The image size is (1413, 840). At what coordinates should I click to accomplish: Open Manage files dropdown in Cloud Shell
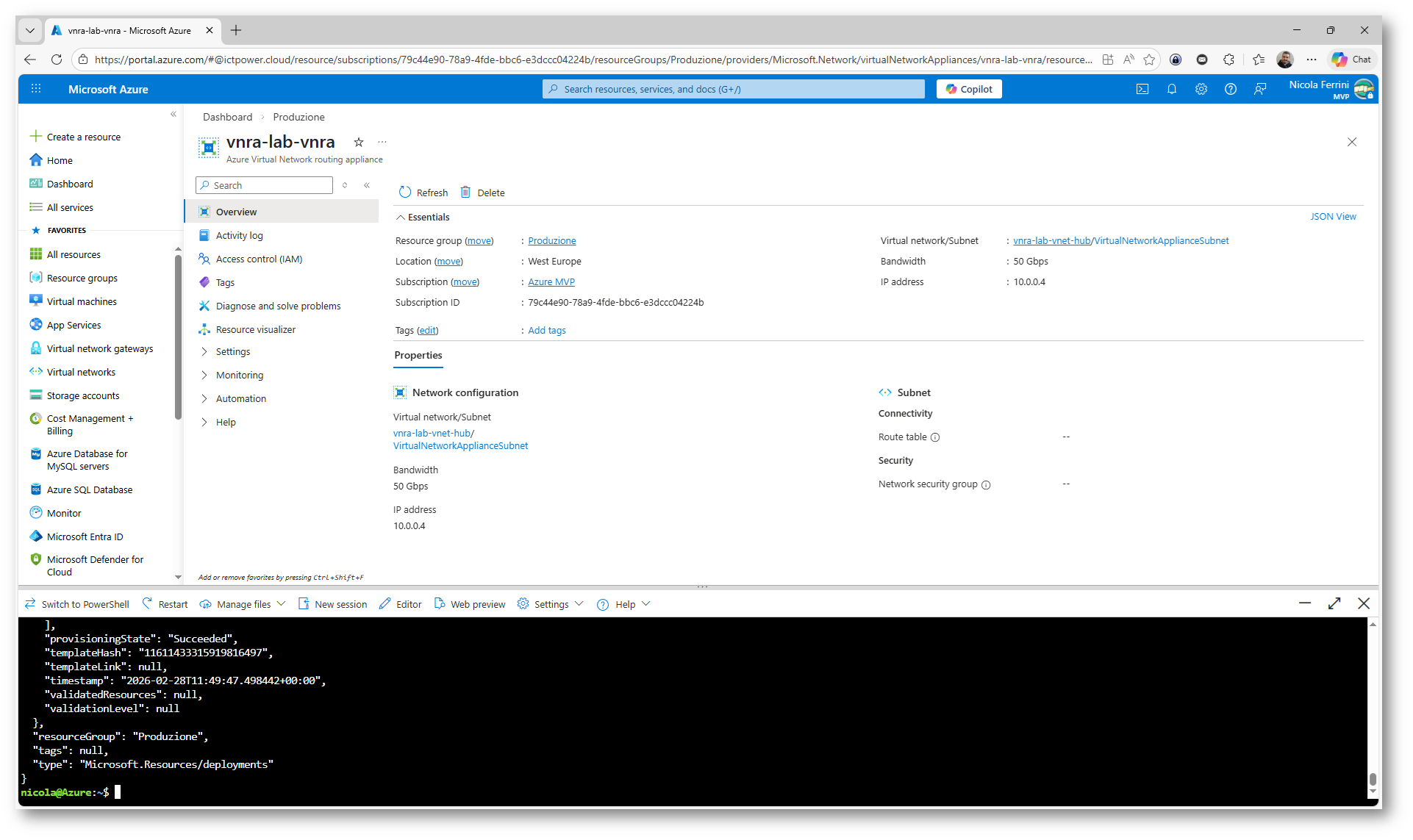click(x=243, y=604)
